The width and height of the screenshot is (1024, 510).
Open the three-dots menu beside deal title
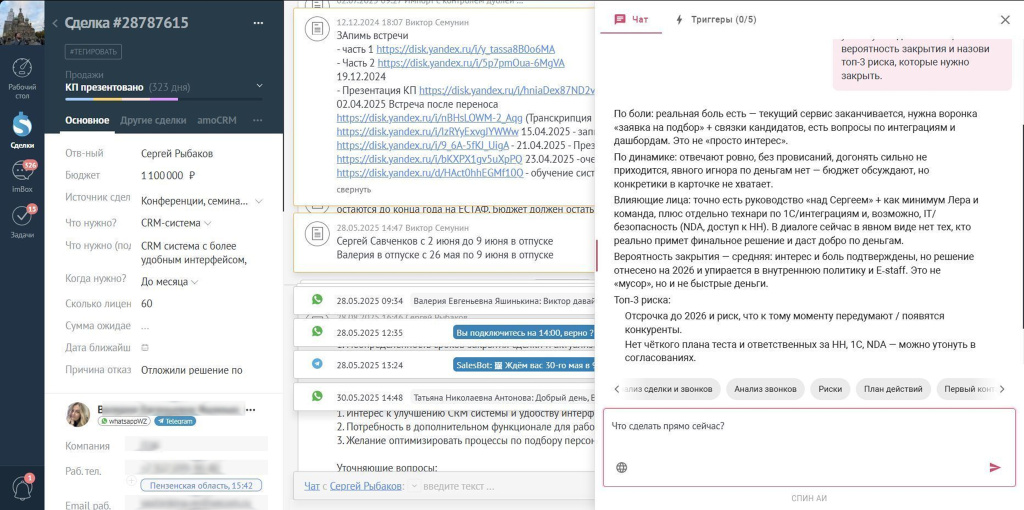pos(259,23)
